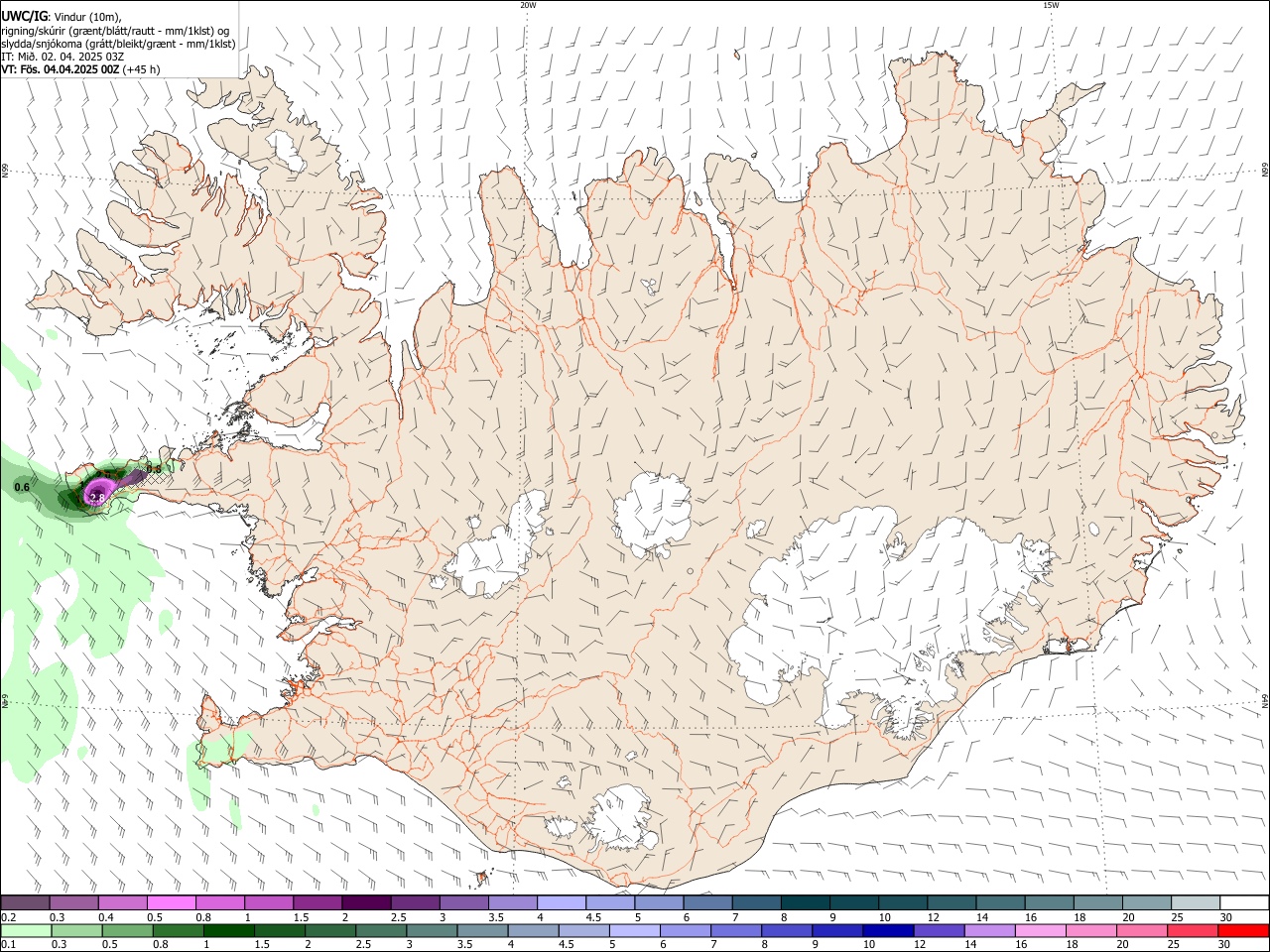Image resolution: width=1270 pixels, height=952 pixels.
Task: Click the purple precipitation core on the peninsula
Action: click(x=97, y=491)
